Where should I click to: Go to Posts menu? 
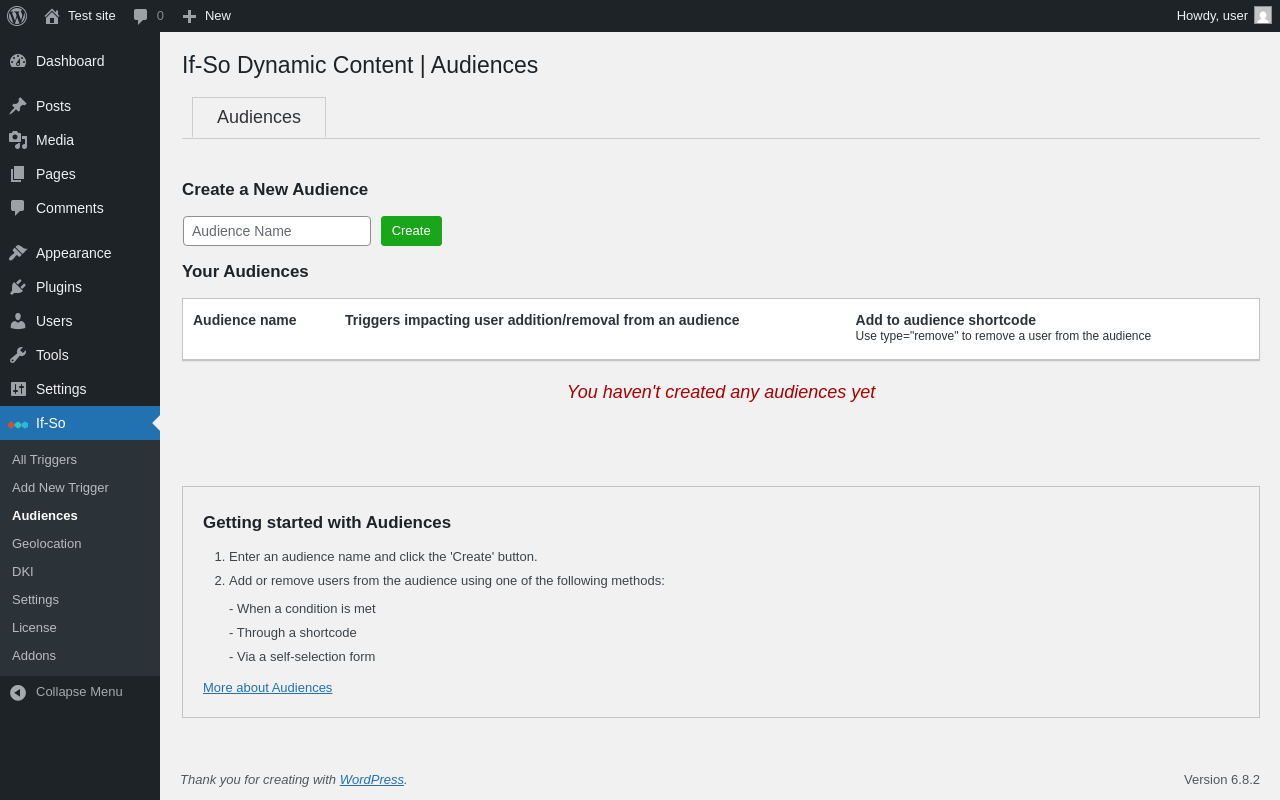(x=80, y=106)
